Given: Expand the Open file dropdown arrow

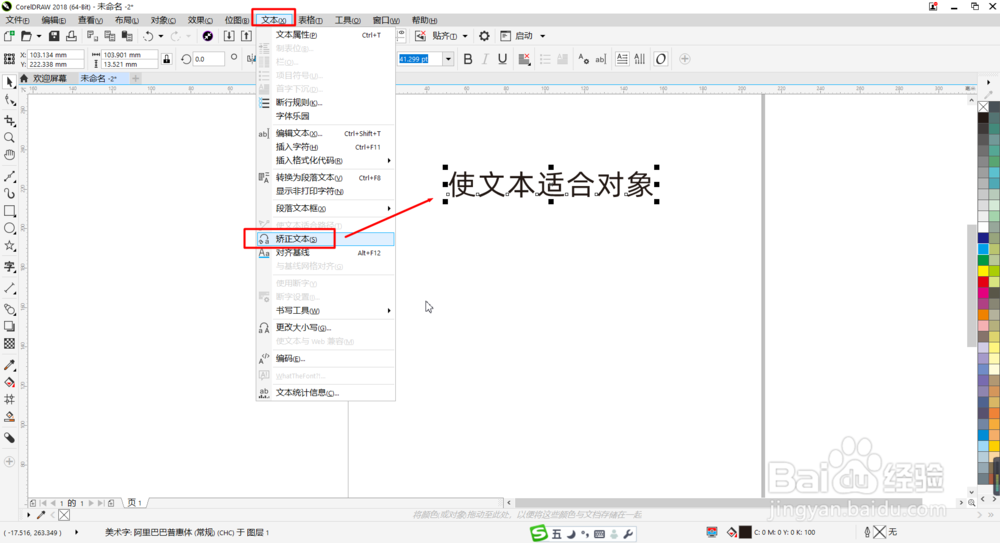Looking at the screenshot, I should (x=38, y=36).
